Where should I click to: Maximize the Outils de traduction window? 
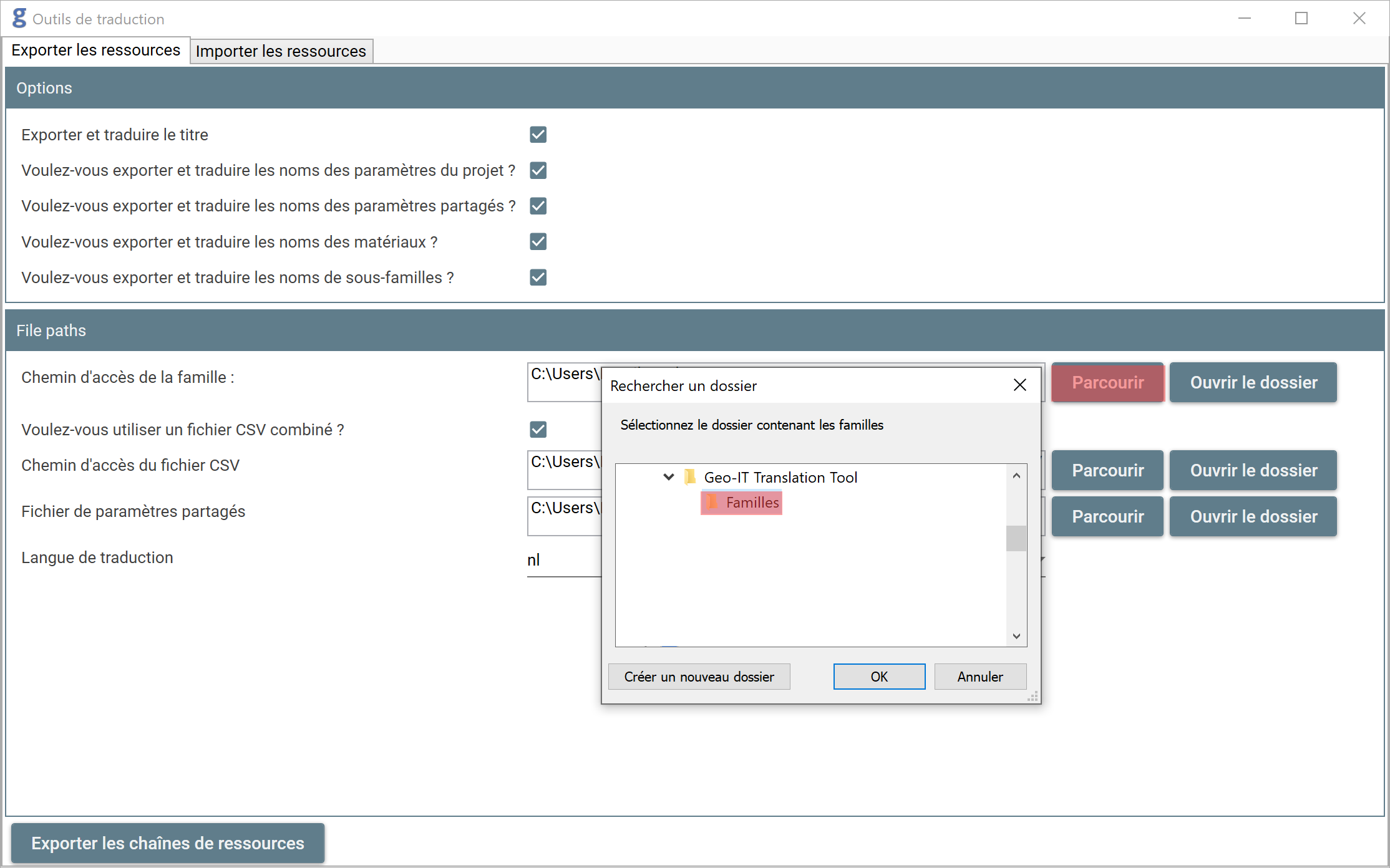pos(1301,19)
